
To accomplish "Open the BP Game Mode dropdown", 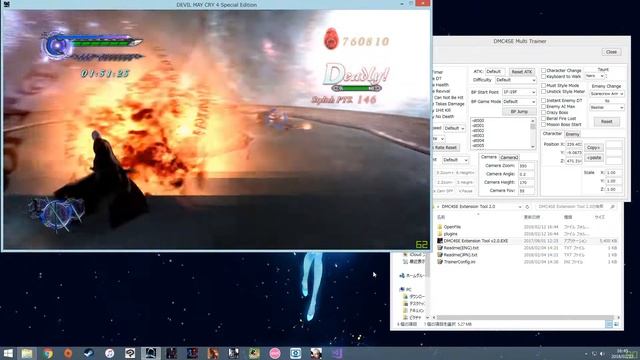I will coord(519,102).
